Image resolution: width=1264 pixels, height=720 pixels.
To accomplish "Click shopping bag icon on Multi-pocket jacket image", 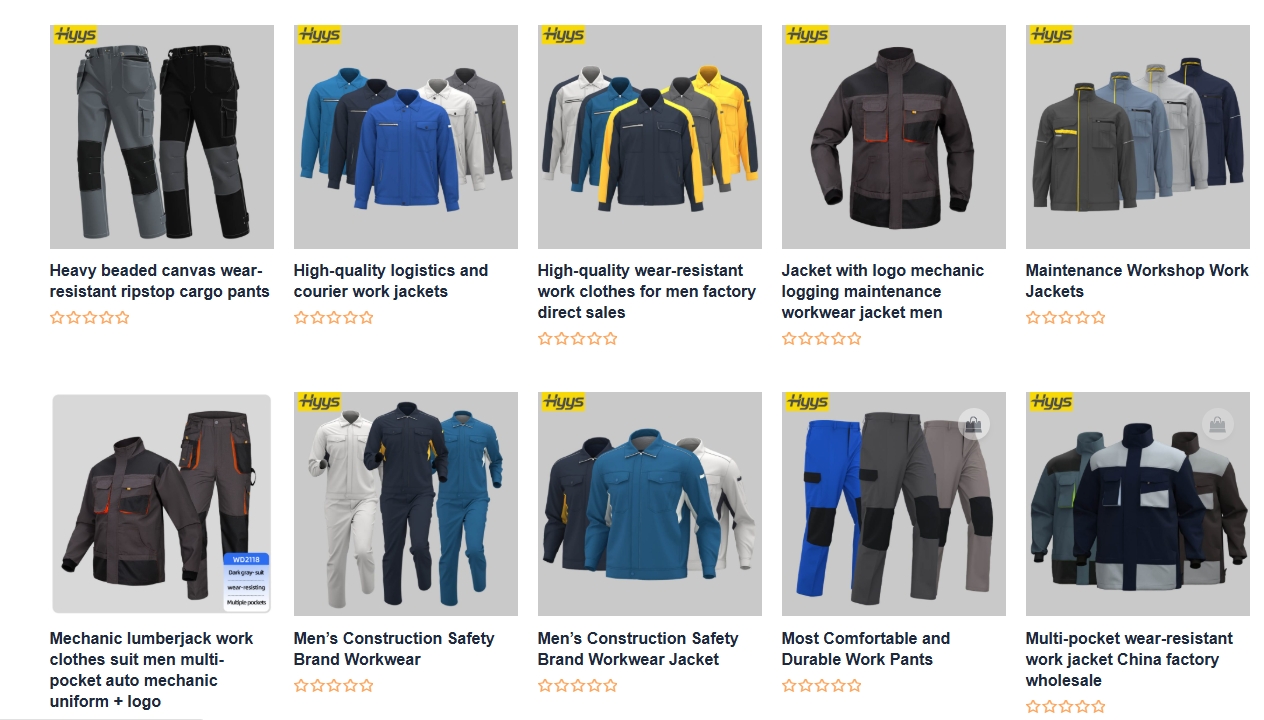I will click(1217, 424).
